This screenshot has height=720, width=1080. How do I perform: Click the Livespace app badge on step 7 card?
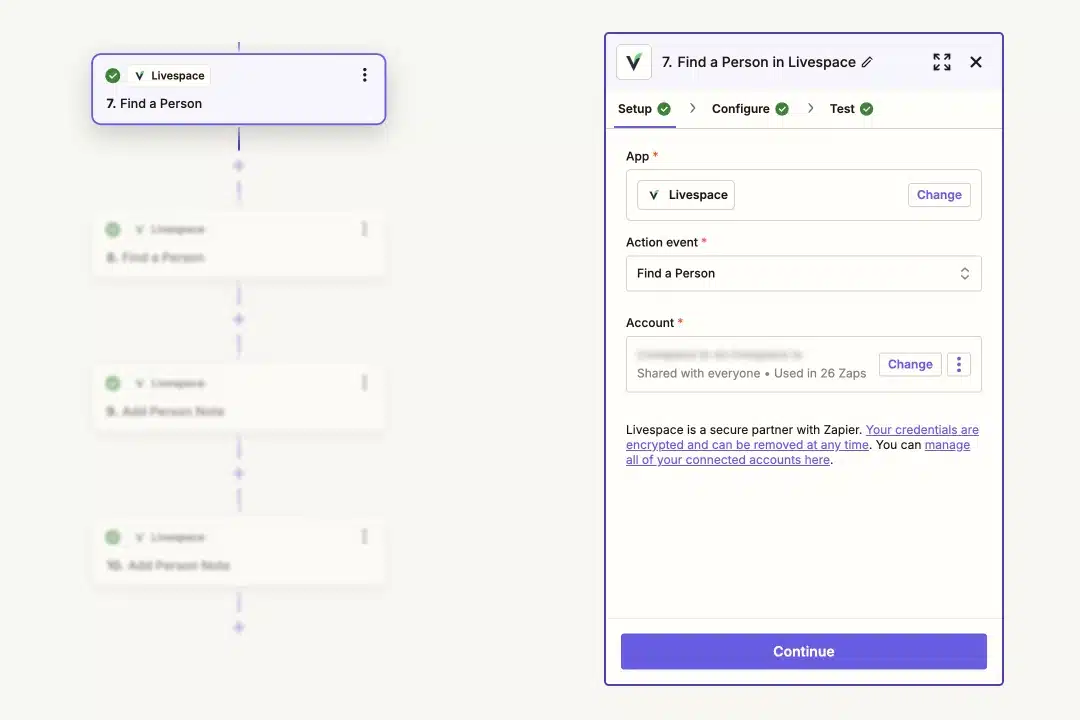coord(169,76)
